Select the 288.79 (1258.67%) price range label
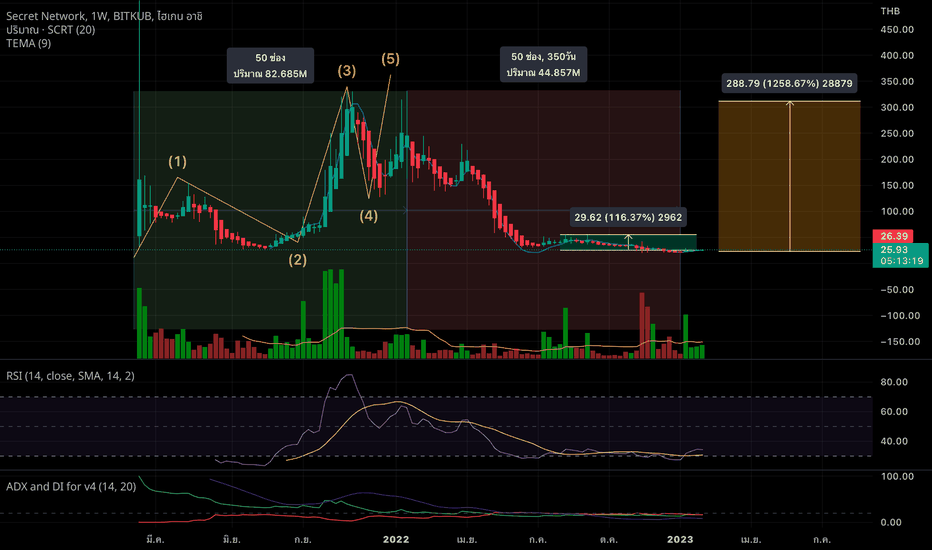 tap(789, 83)
